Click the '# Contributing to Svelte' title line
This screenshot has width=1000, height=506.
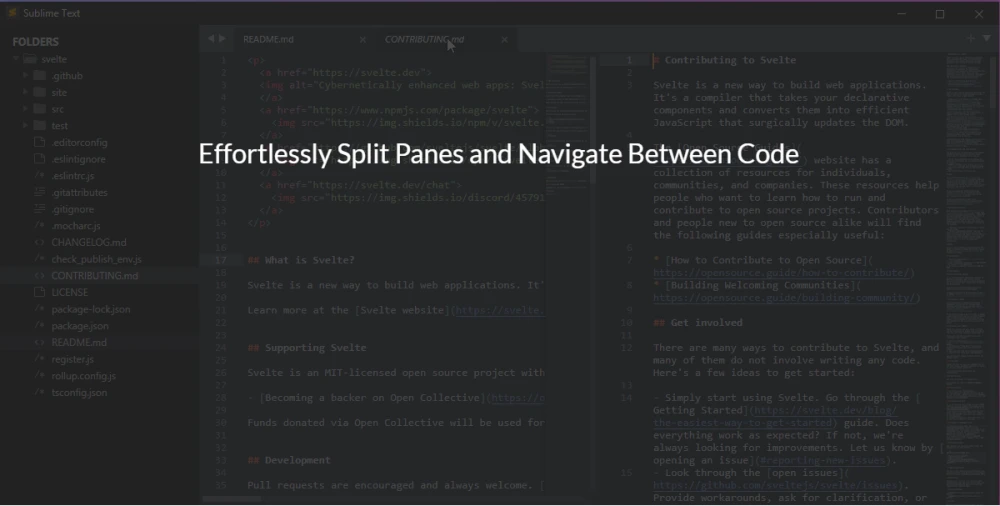(724, 60)
